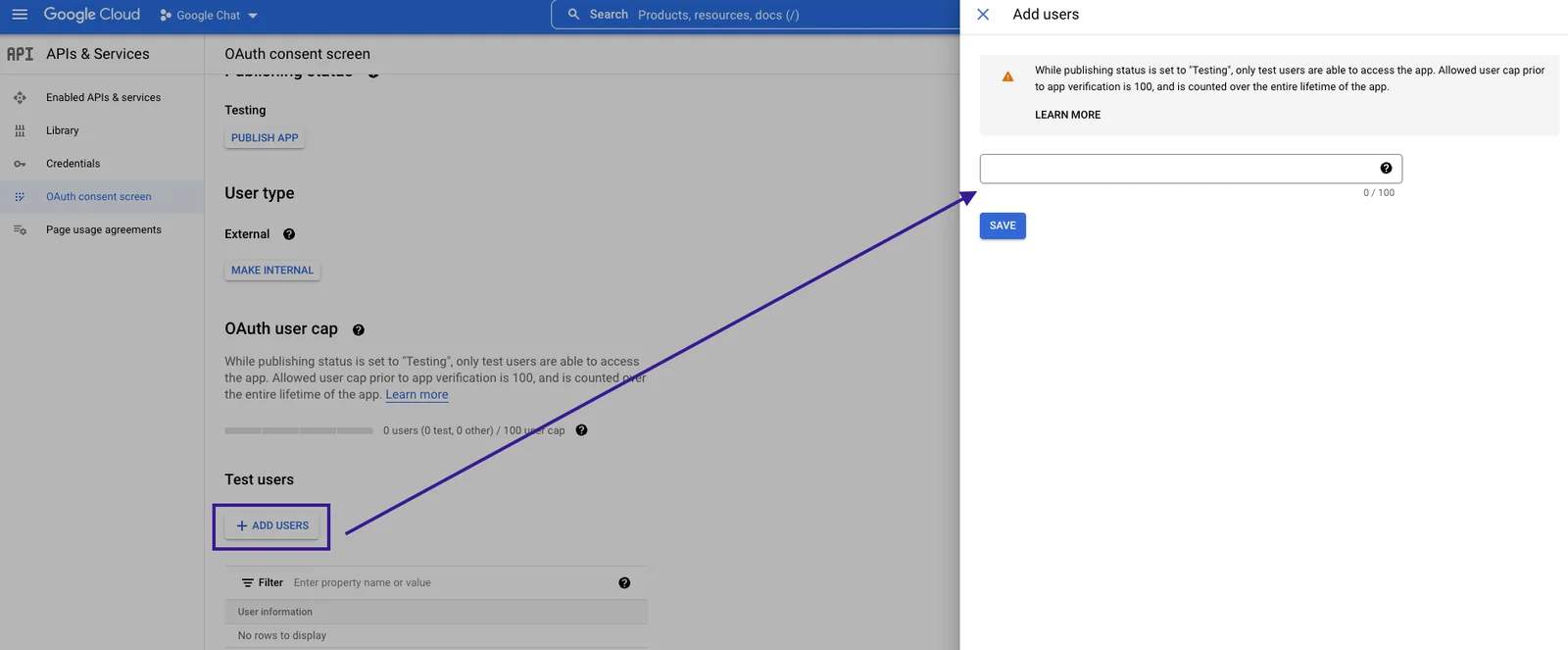The width and height of the screenshot is (1568, 650).
Task: Click help icon inside the Add users input
Action: [1386, 169]
